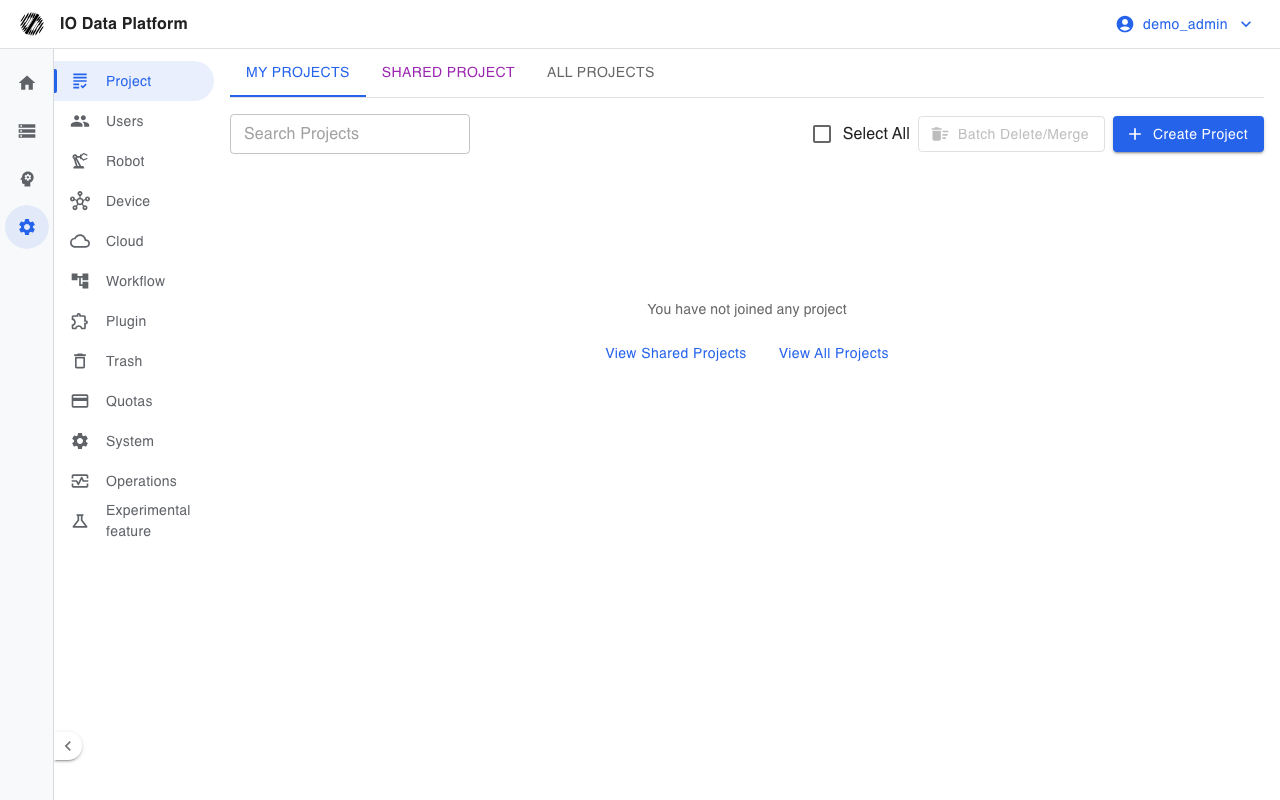Open the Plugin menu label

point(126,321)
